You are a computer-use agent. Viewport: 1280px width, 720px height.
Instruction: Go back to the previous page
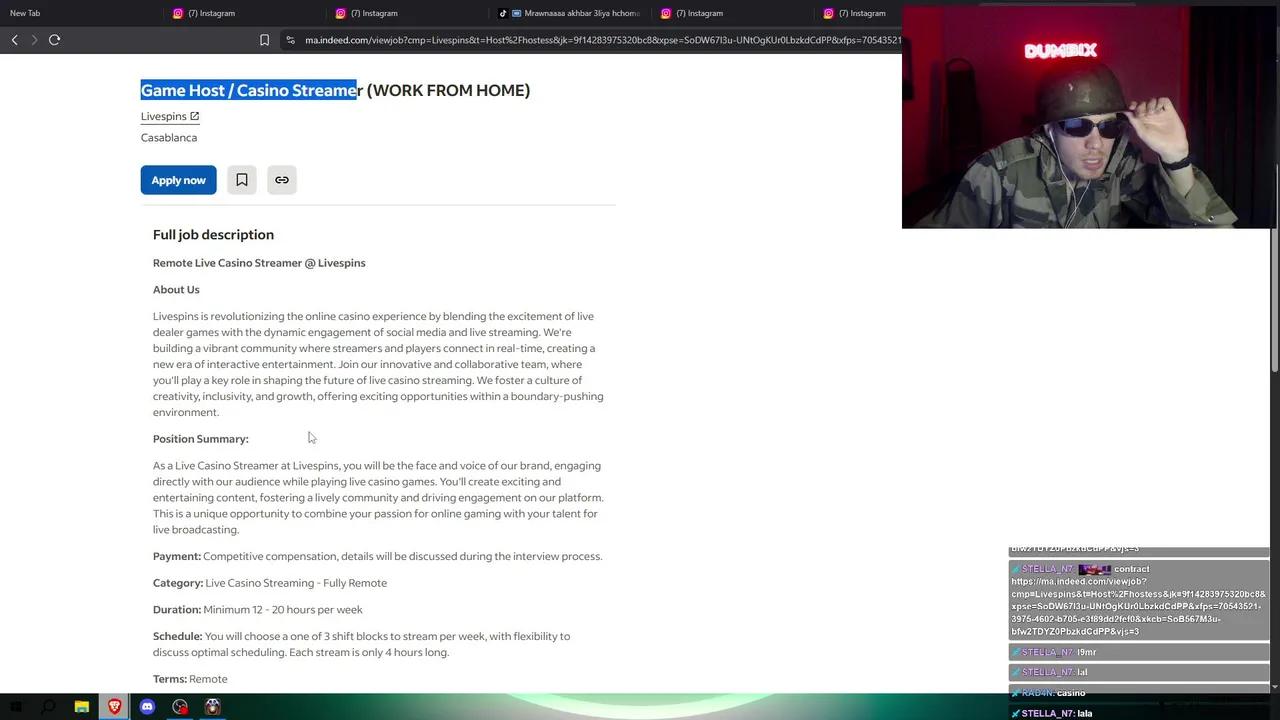[x=15, y=40]
